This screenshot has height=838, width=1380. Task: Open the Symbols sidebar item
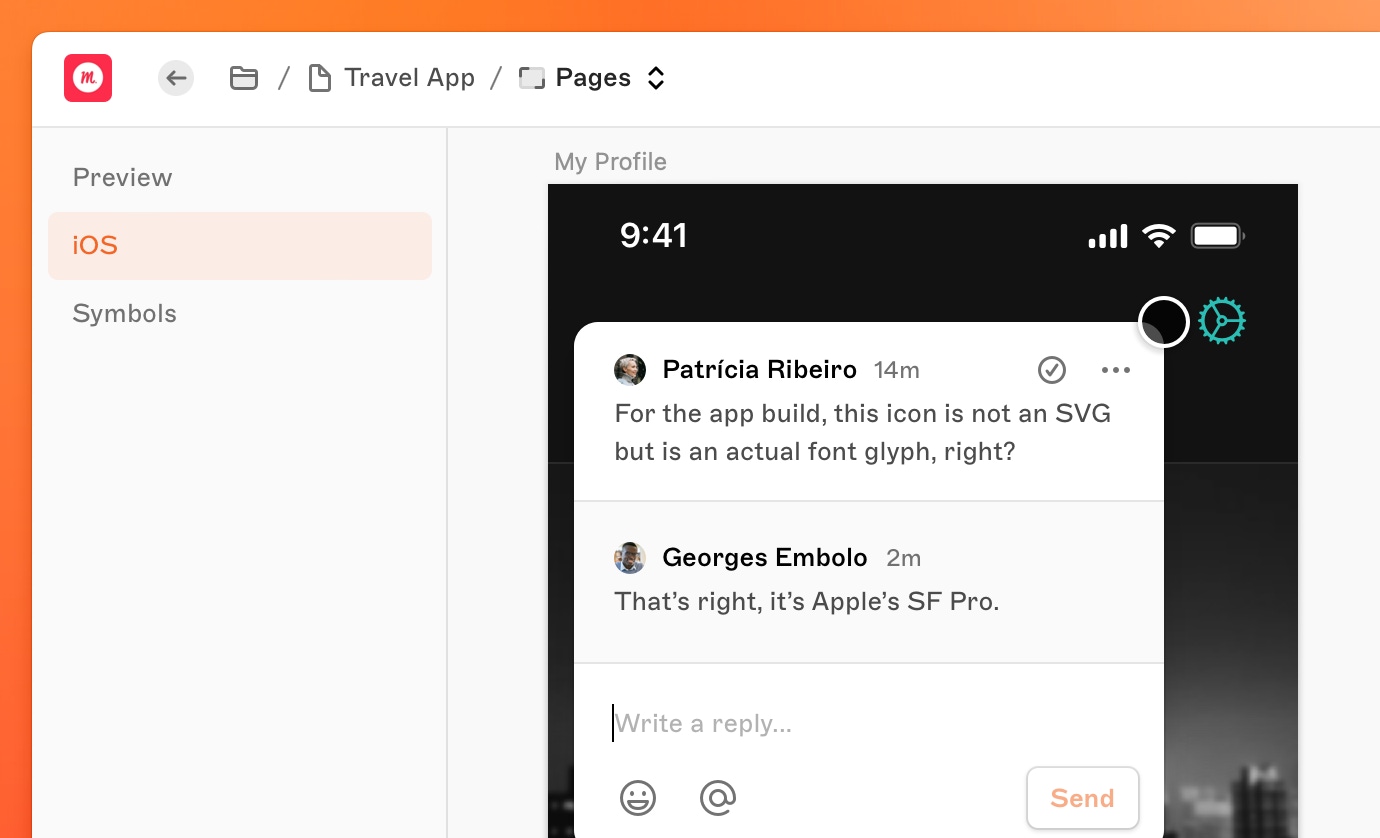(124, 313)
